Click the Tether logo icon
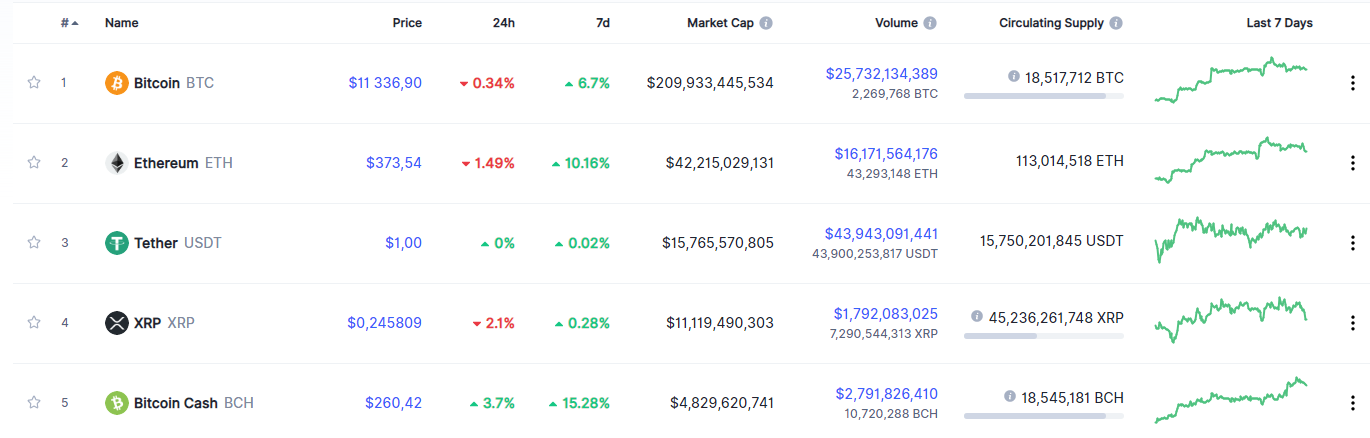This screenshot has width=1370, height=438. 117,243
